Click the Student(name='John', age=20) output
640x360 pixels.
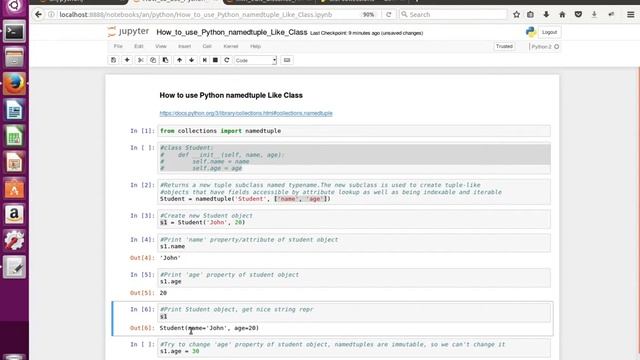click(209, 328)
